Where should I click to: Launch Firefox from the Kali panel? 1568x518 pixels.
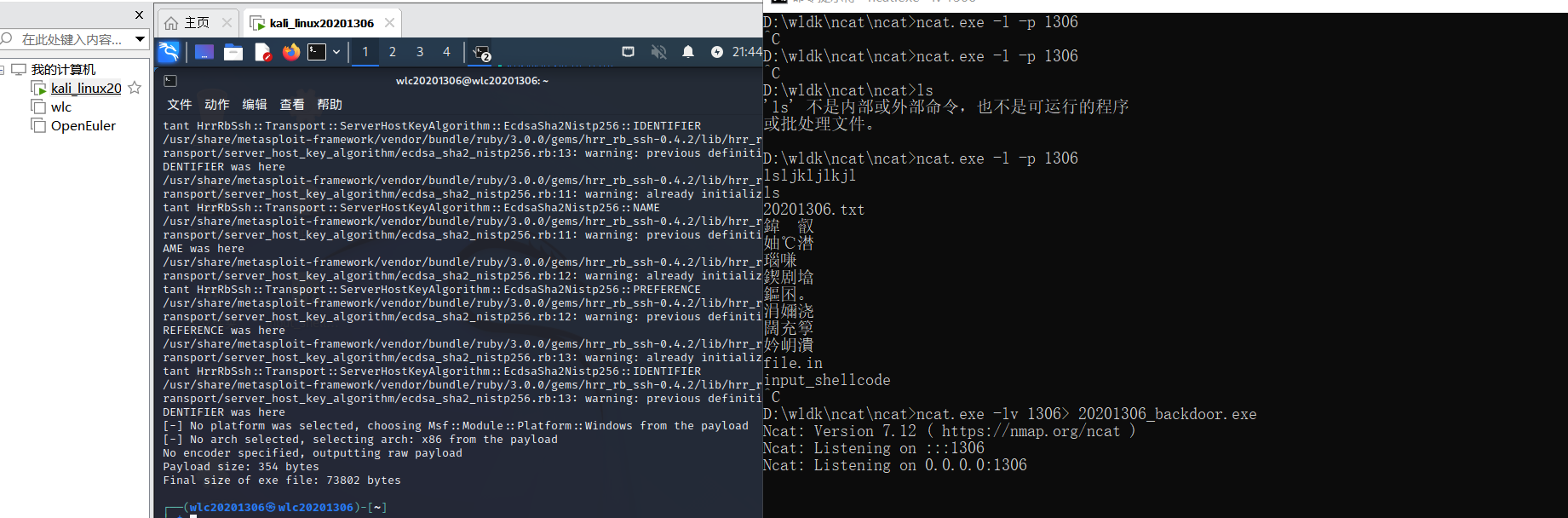pos(291,52)
